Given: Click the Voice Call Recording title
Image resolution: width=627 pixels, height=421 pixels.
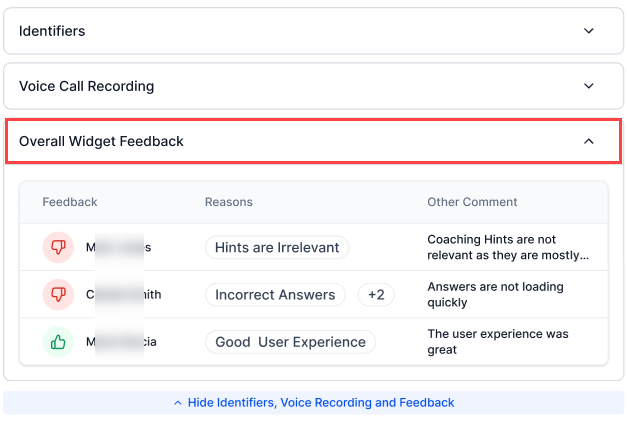Looking at the screenshot, I should (86, 86).
